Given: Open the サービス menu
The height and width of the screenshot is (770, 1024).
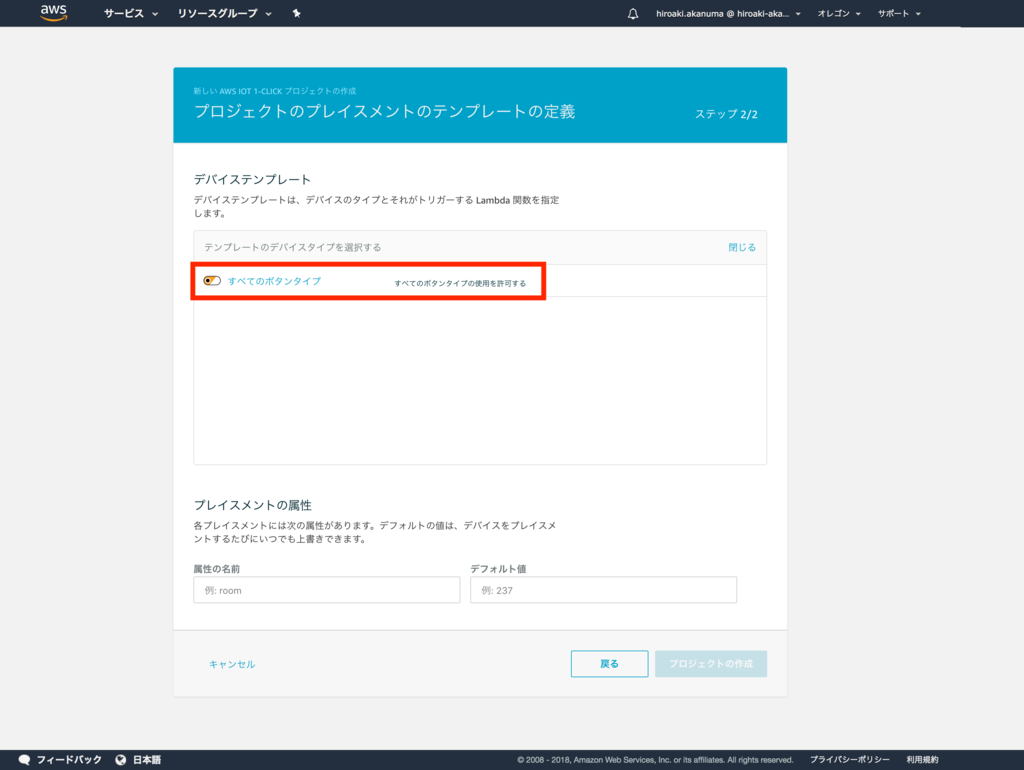Looking at the screenshot, I should [125, 13].
